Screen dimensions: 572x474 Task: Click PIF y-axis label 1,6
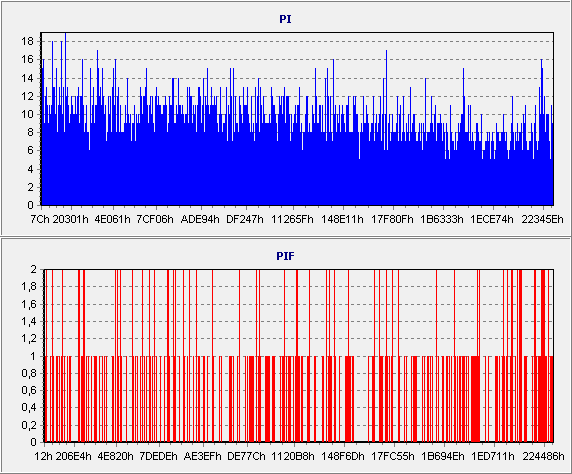point(30,304)
